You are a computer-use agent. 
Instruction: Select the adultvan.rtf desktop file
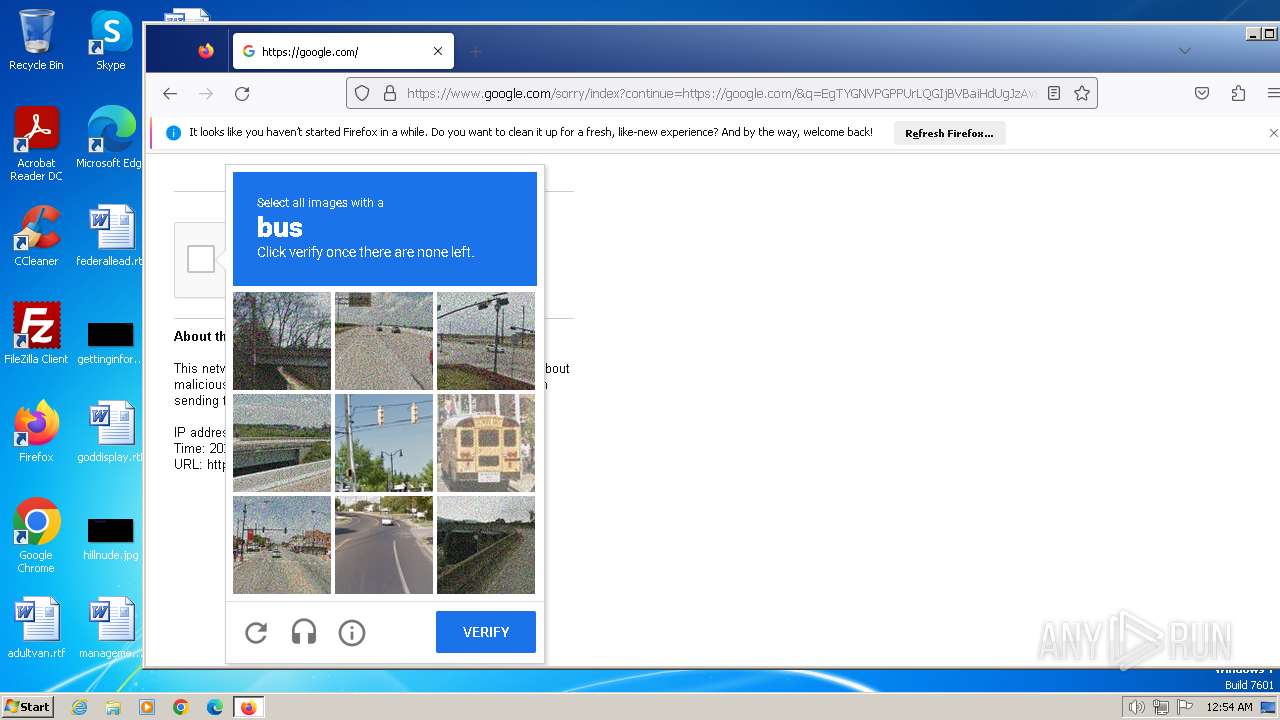(x=36, y=628)
